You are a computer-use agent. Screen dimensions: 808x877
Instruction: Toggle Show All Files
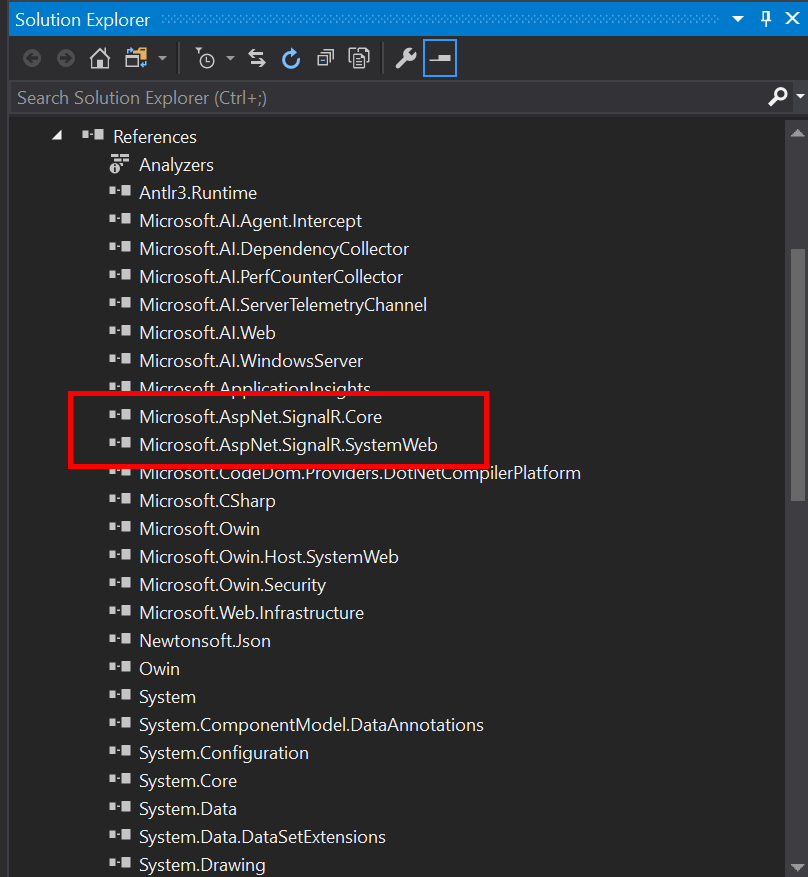[359, 58]
